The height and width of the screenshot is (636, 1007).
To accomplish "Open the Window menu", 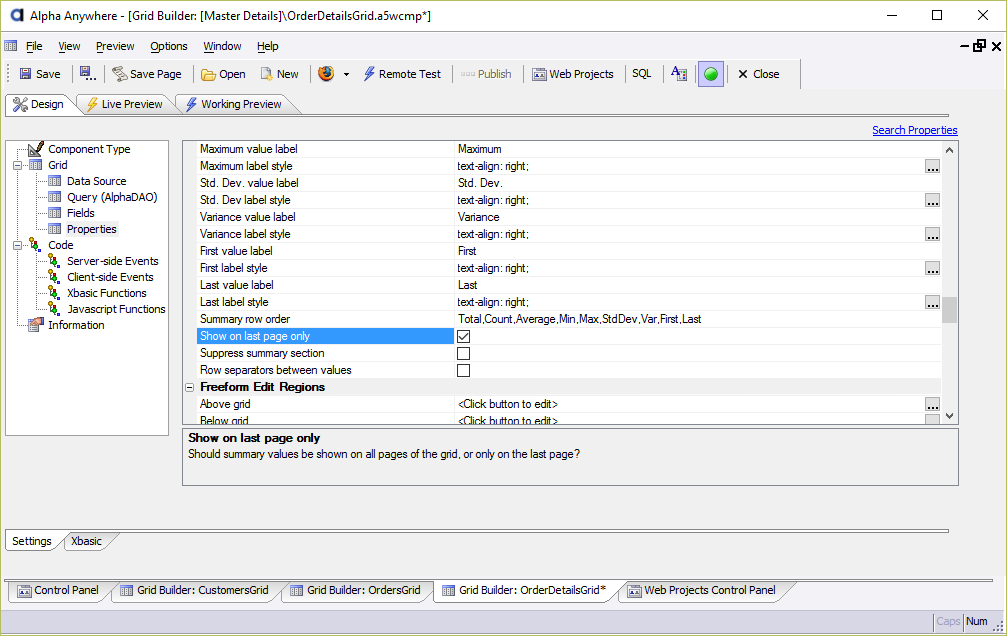I will [222, 46].
